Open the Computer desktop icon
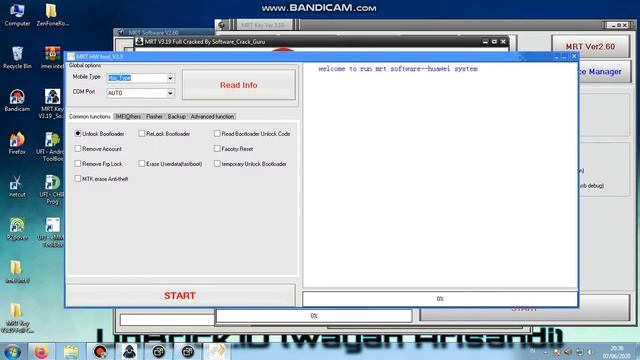Screen dimensions: 640x360 (x=17, y=15)
